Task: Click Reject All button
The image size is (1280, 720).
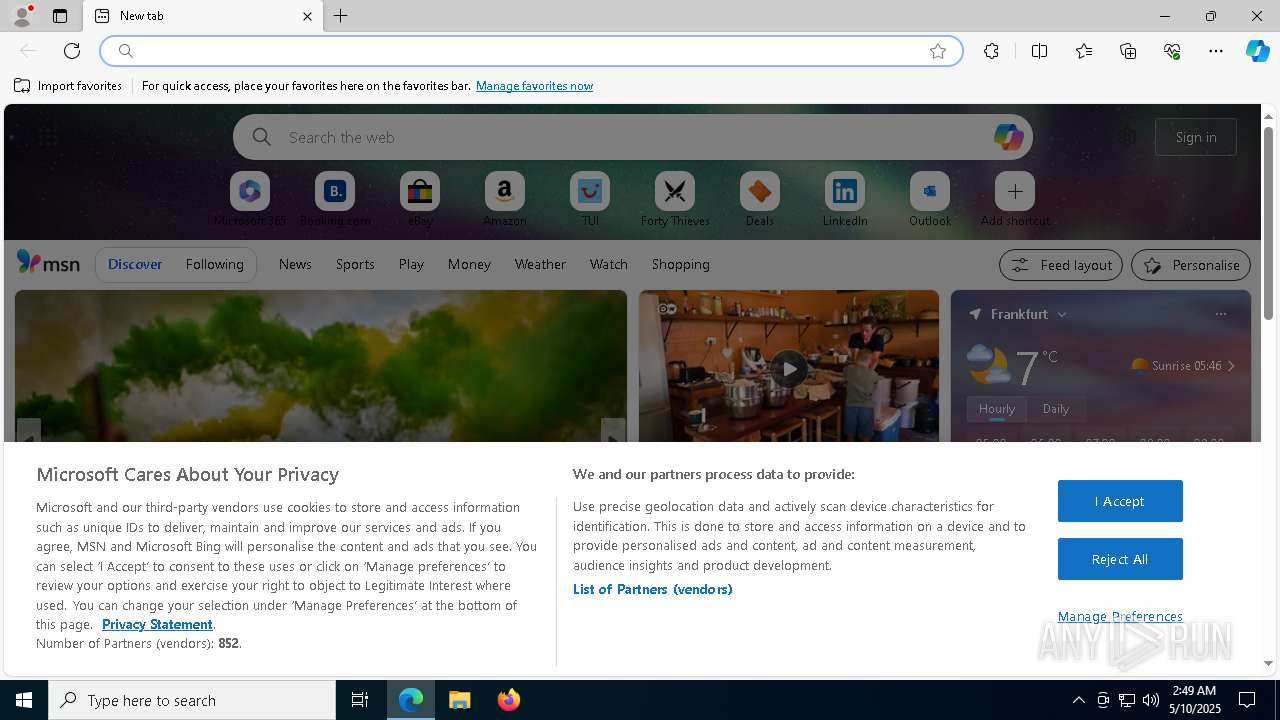Action: tap(1120, 559)
